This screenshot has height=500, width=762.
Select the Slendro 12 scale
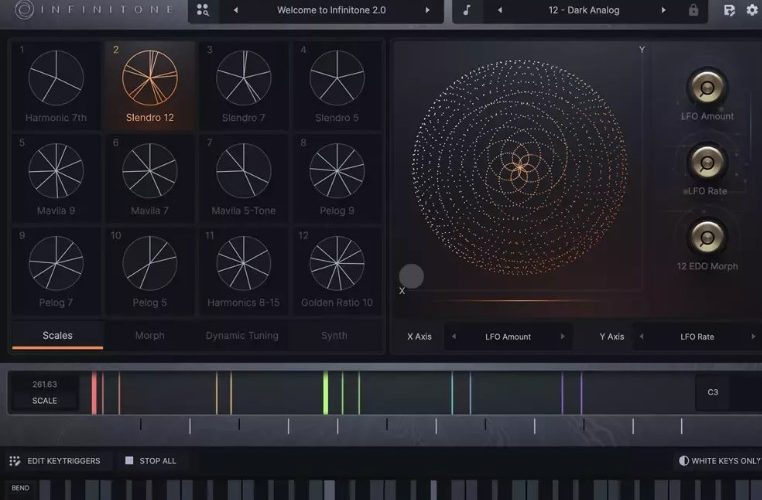click(150, 86)
